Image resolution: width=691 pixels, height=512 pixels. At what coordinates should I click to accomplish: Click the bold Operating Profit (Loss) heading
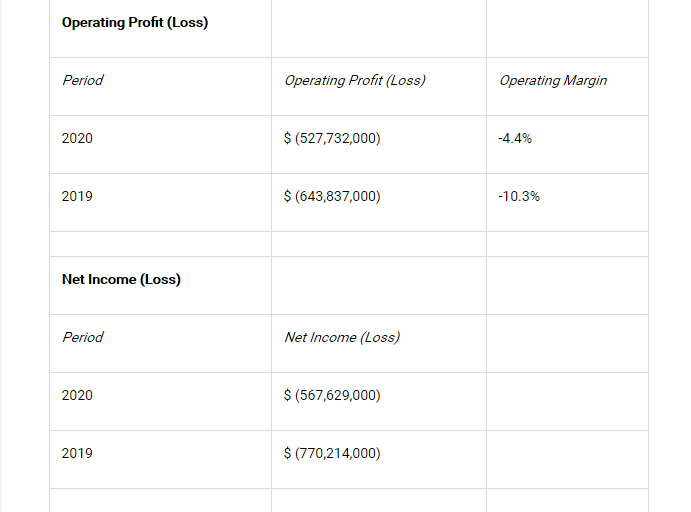[135, 23]
